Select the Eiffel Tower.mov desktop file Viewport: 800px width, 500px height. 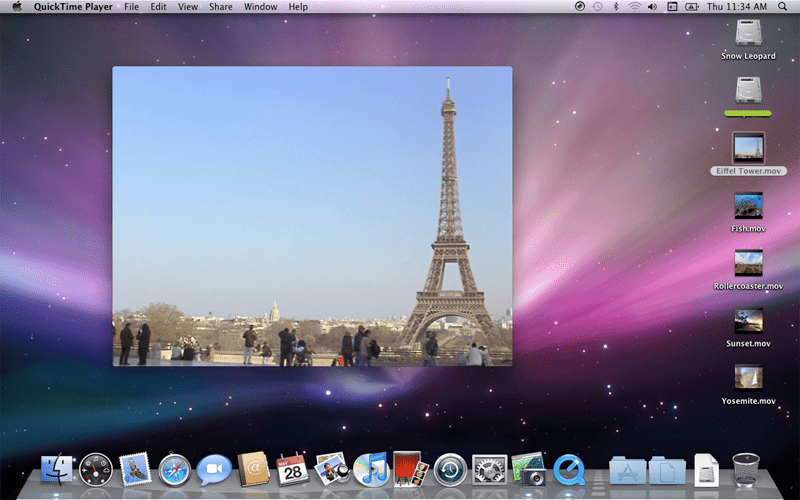(x=748, y=154)
